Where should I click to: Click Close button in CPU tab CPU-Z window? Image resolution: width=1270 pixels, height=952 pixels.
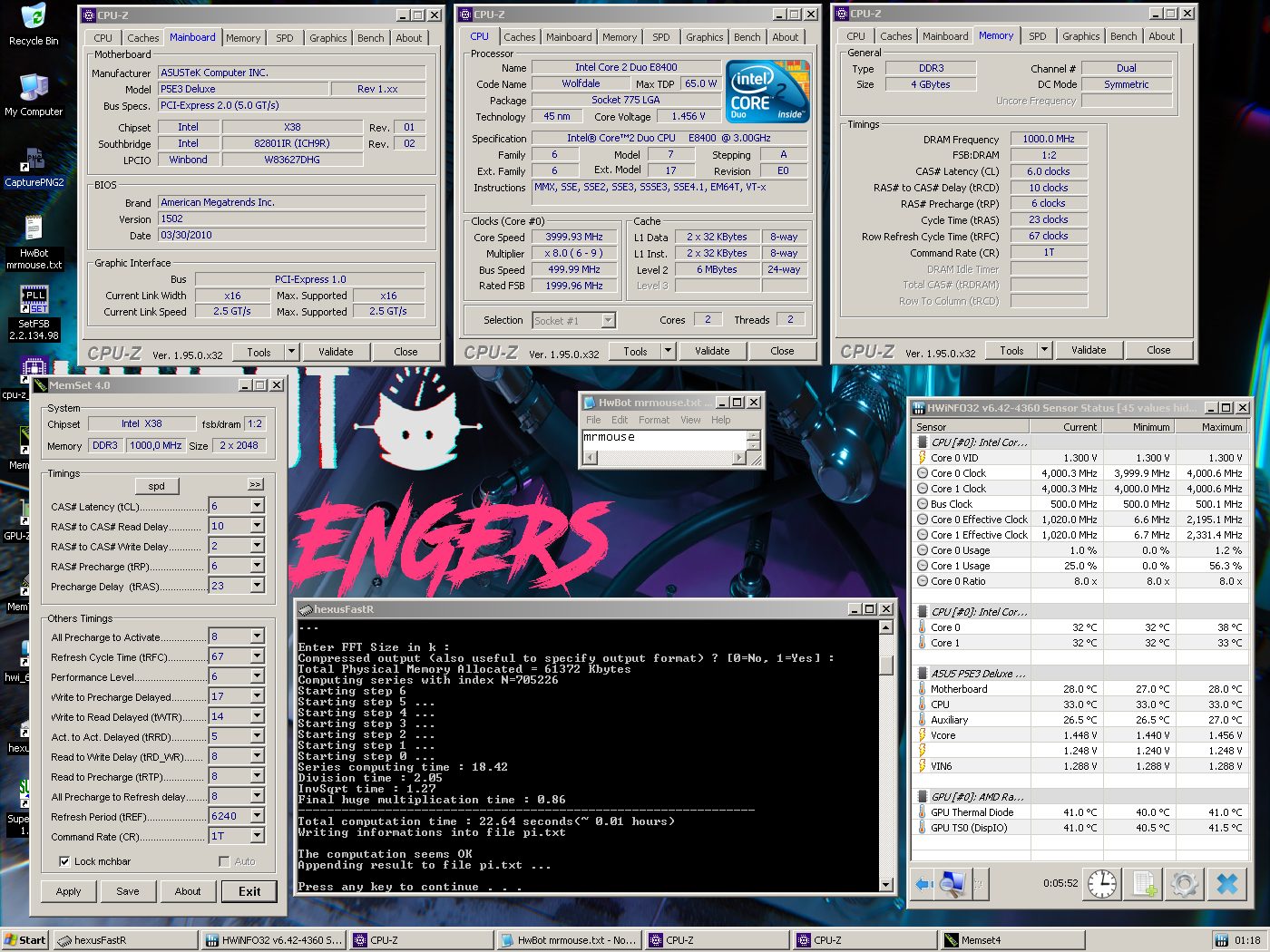(x=782, y=351)
